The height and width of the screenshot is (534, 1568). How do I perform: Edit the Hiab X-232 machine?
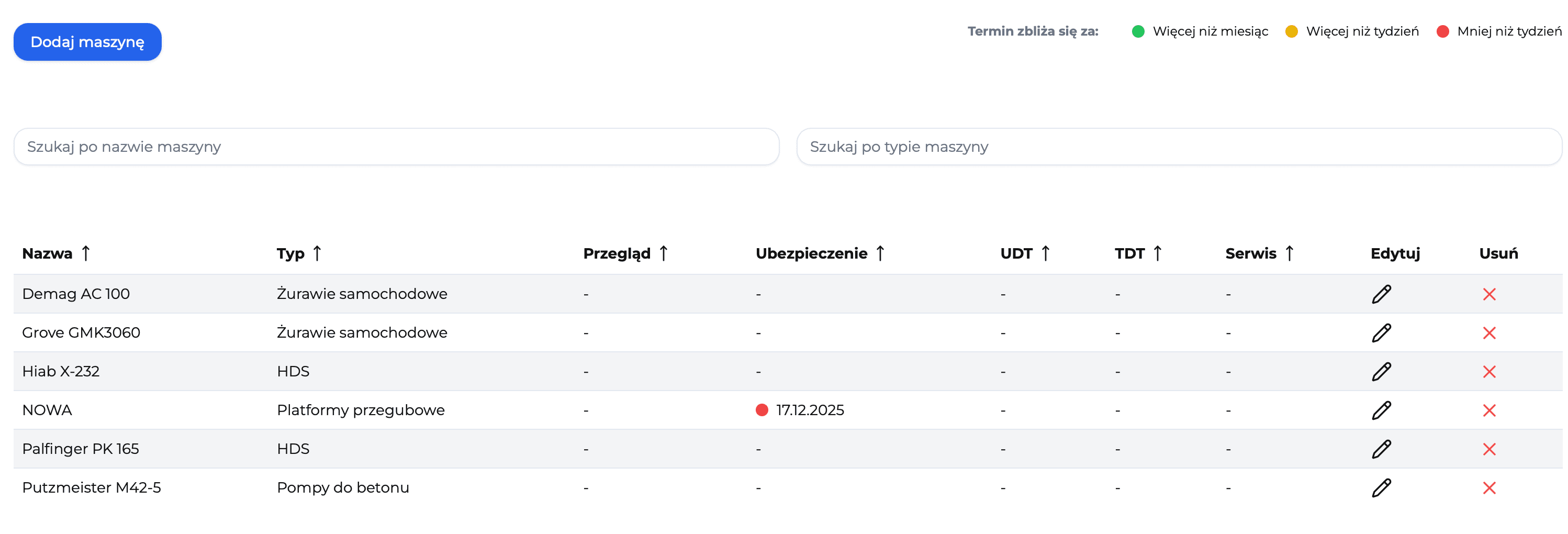[1382, 371]
